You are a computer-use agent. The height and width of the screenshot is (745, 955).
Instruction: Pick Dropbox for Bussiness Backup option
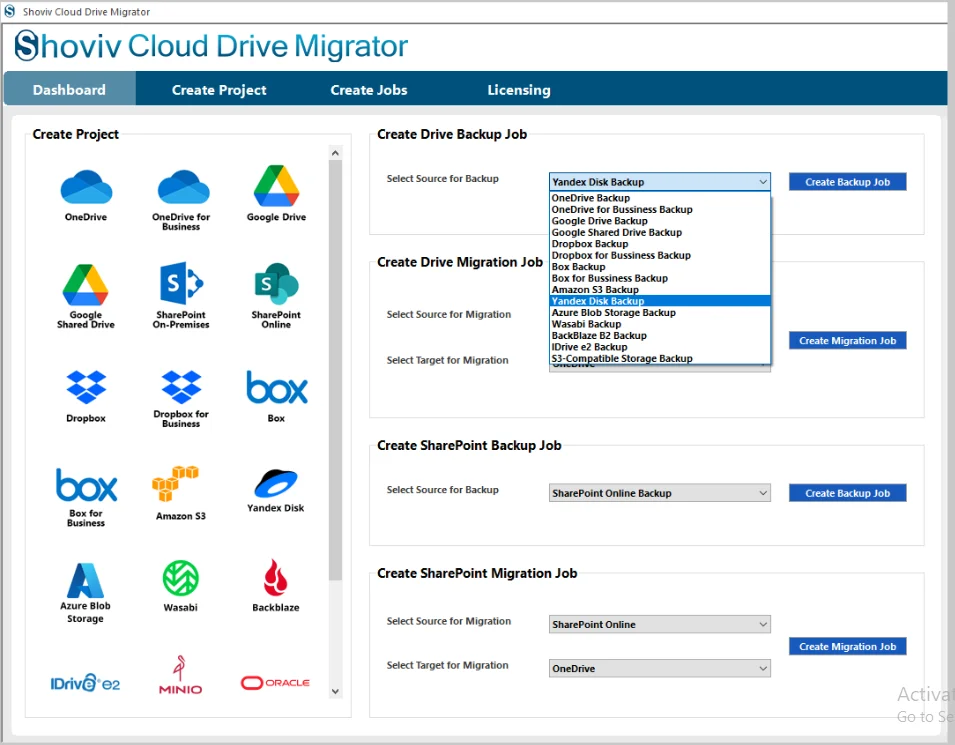click(660, 255)
